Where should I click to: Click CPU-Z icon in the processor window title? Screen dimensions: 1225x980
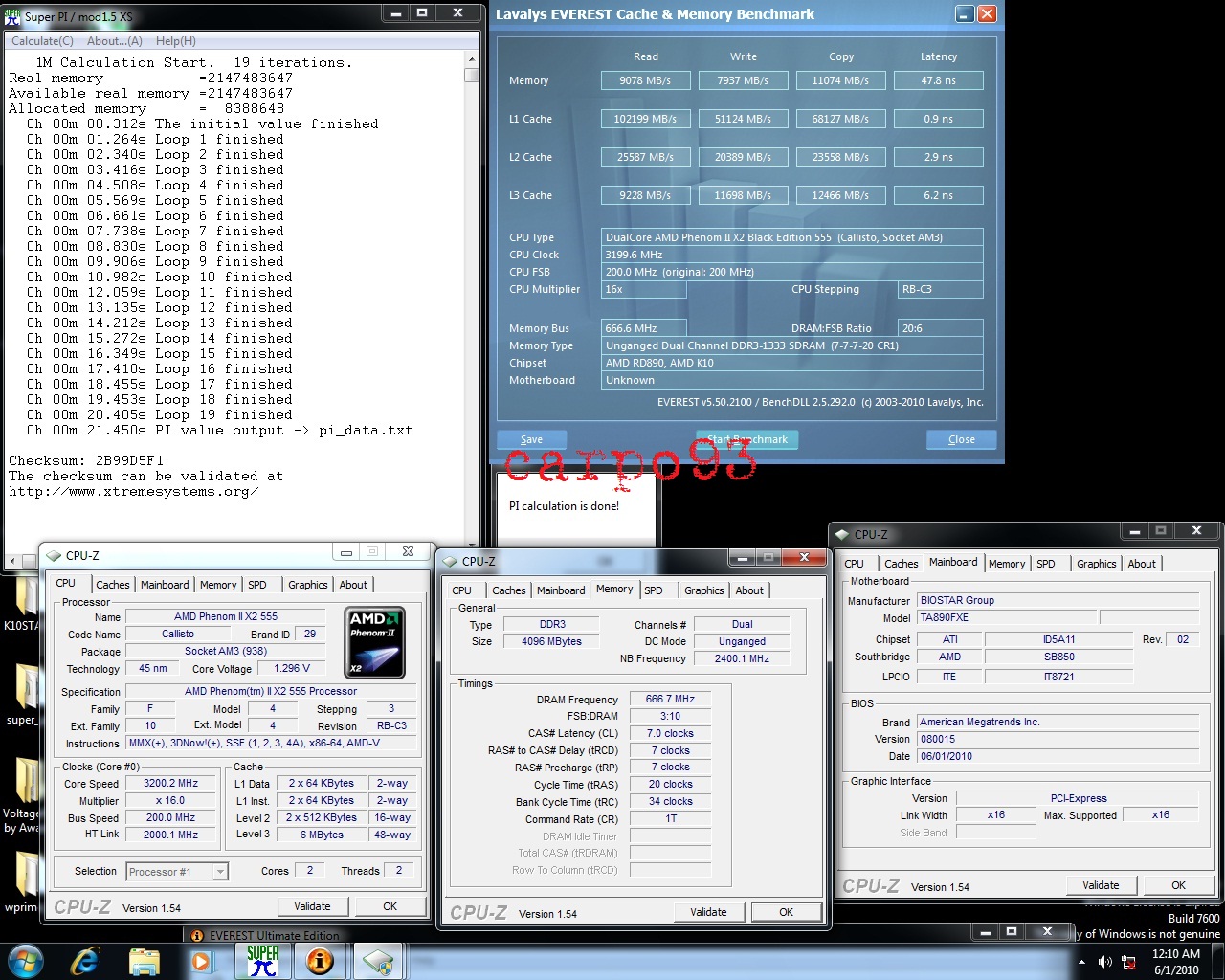point(54,555)
